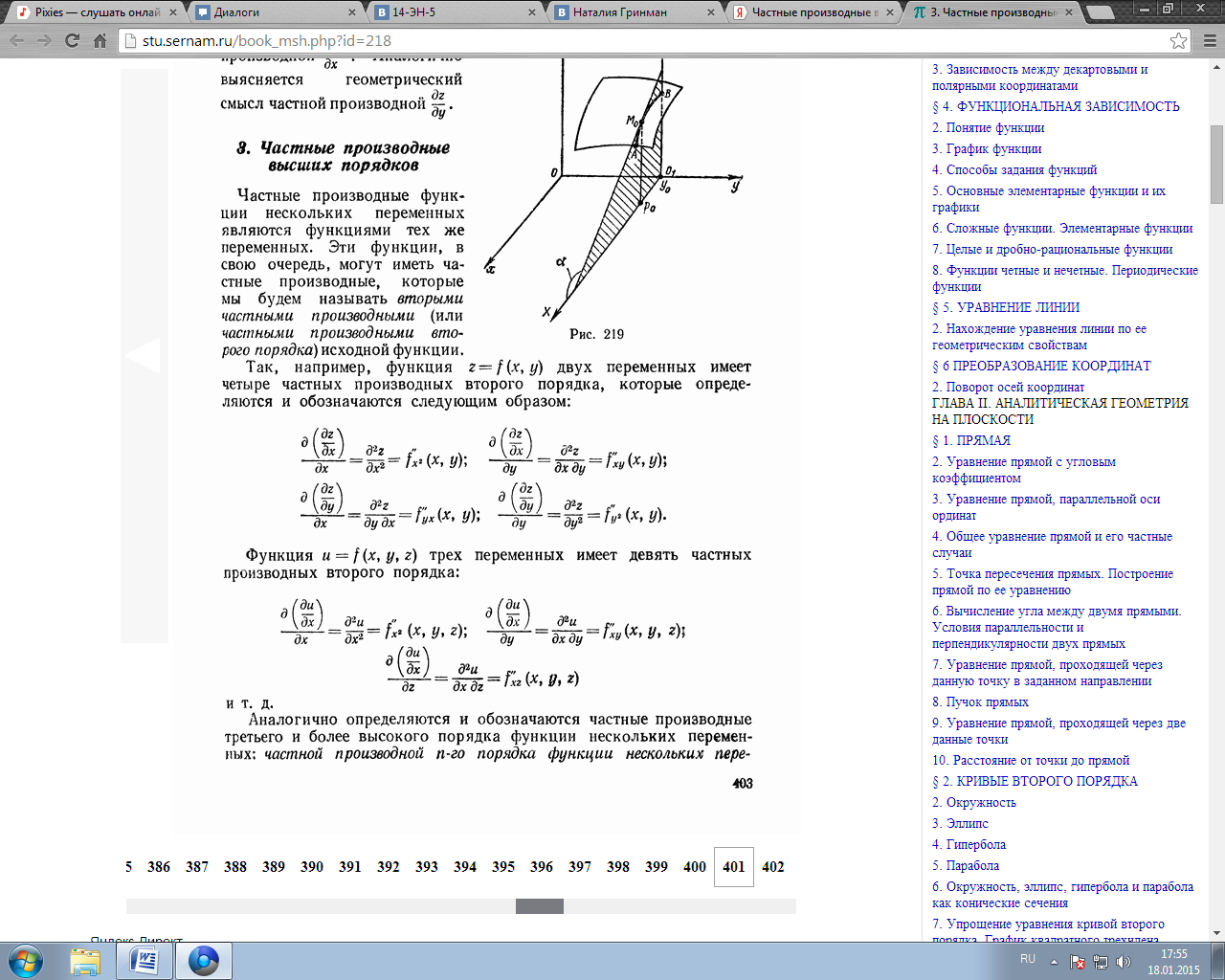Image resolution: width=1225 pixels, height=980 pixels.
Task: Open § 2. КРИВЫЕ ВТОРОГО ПОРЯДКА link
Action: point(1036,782)
